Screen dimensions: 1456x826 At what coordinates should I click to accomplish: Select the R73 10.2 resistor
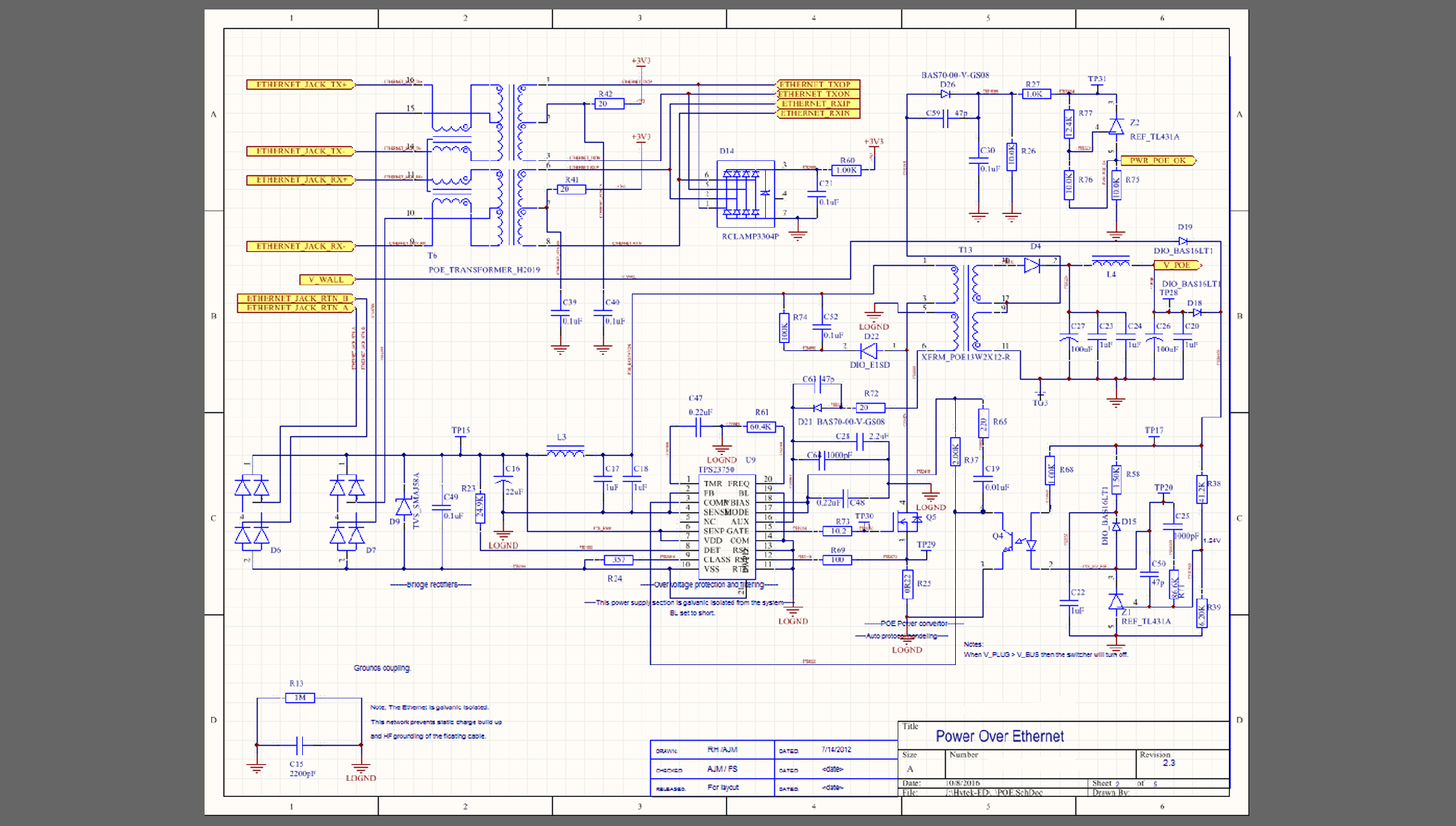837,531
